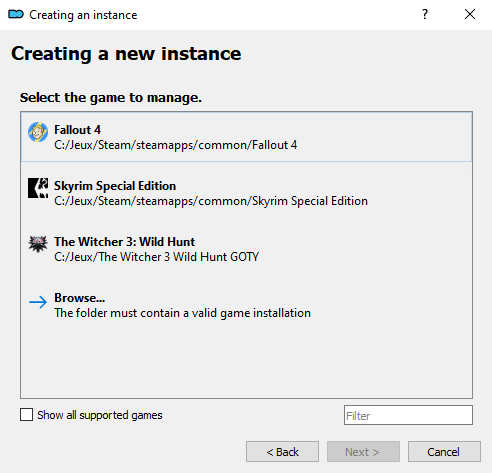Click the Fallout 4 Vault Boy icon

point(38,132)
